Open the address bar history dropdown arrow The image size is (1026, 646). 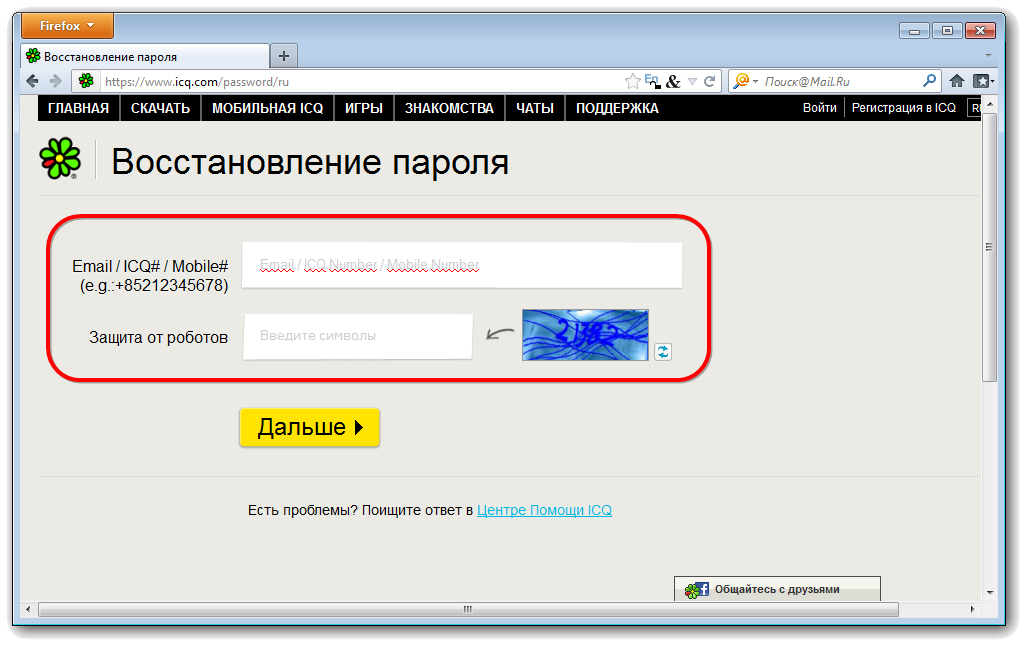(x=692, y=82)
